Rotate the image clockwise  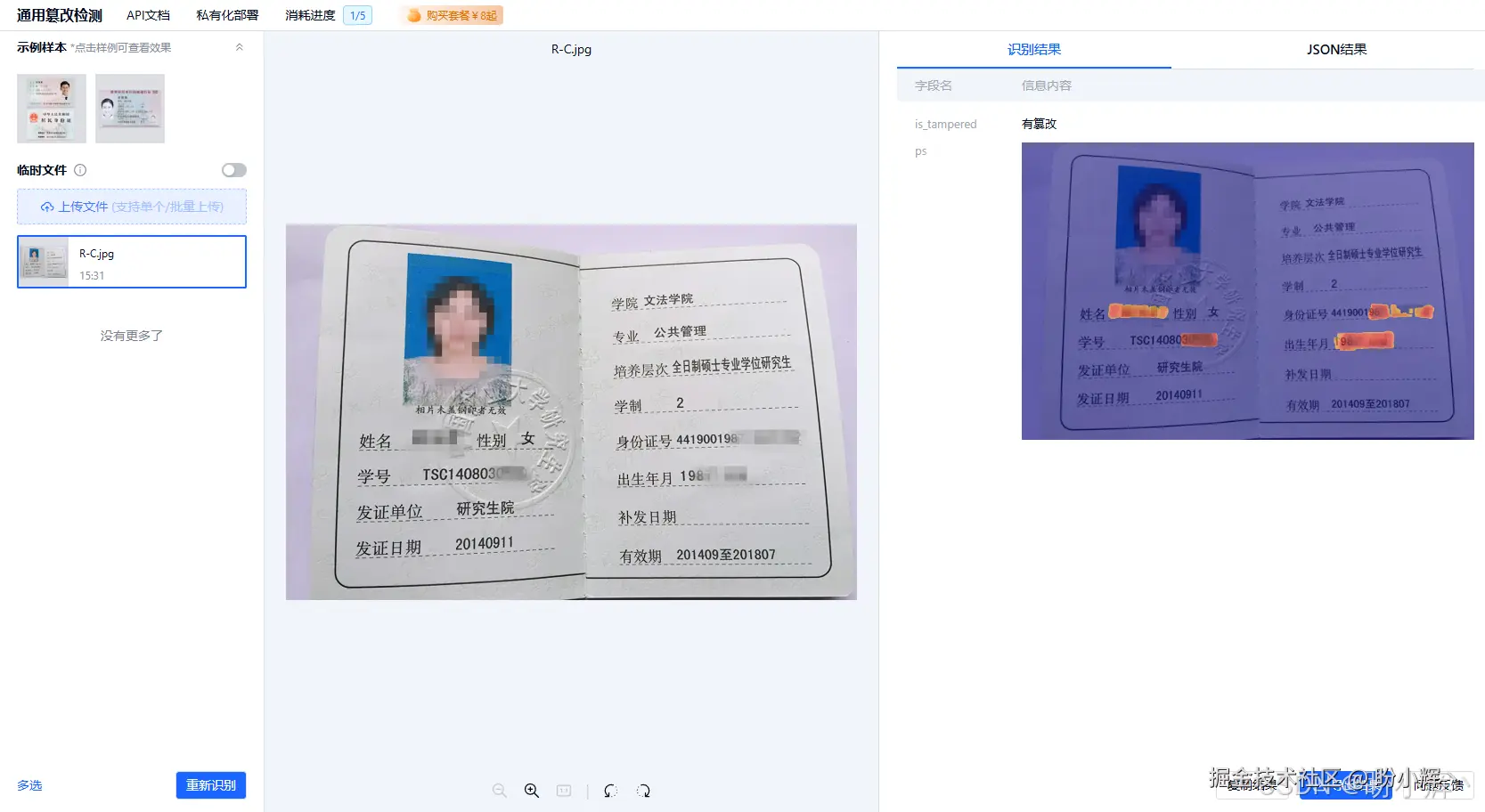(644, 791)
